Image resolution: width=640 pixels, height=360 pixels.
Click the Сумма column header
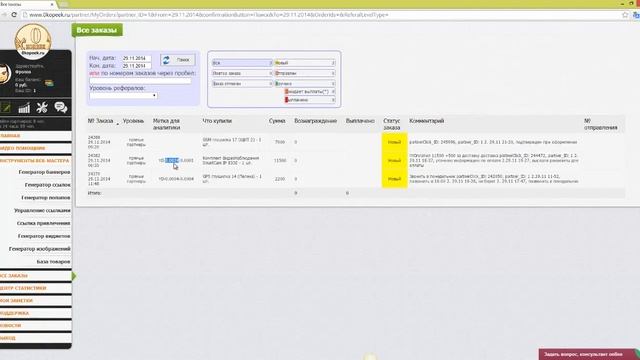(x=277, y=121)
